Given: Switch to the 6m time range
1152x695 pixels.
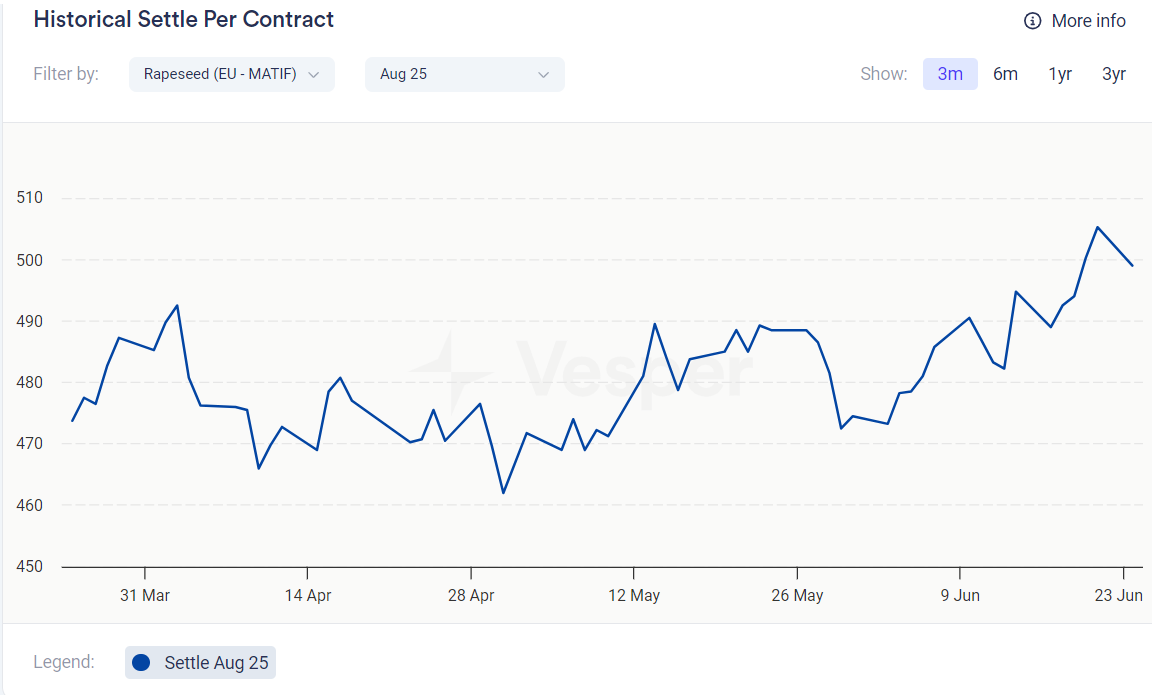Looking at the screenshot, I should tap(1005, 74).
